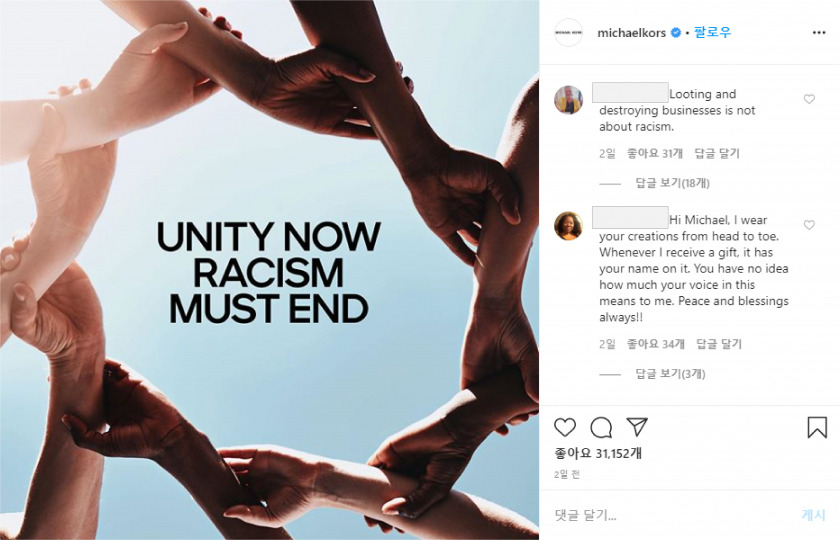Open comments via the speech bubble icon
Image resolution: width=840 pixels, height=540 pixels.
(x=601, y=428)
